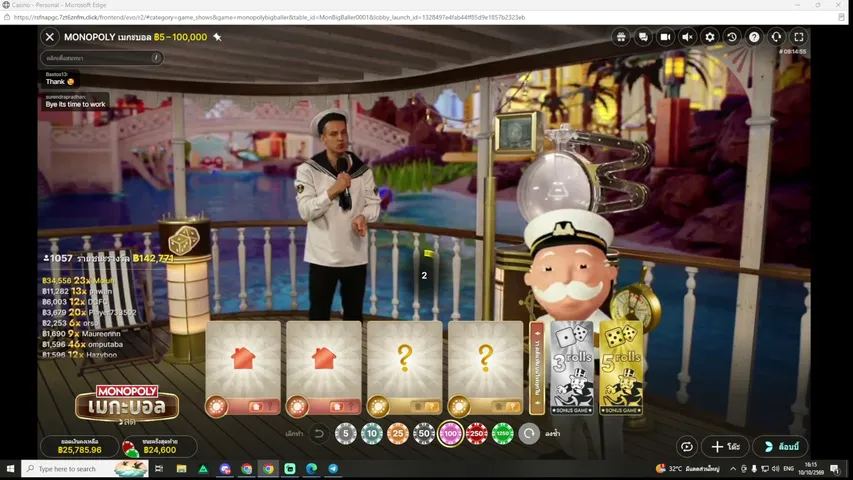
Task: Open live support headset icon
Action: tap(776, 37)
